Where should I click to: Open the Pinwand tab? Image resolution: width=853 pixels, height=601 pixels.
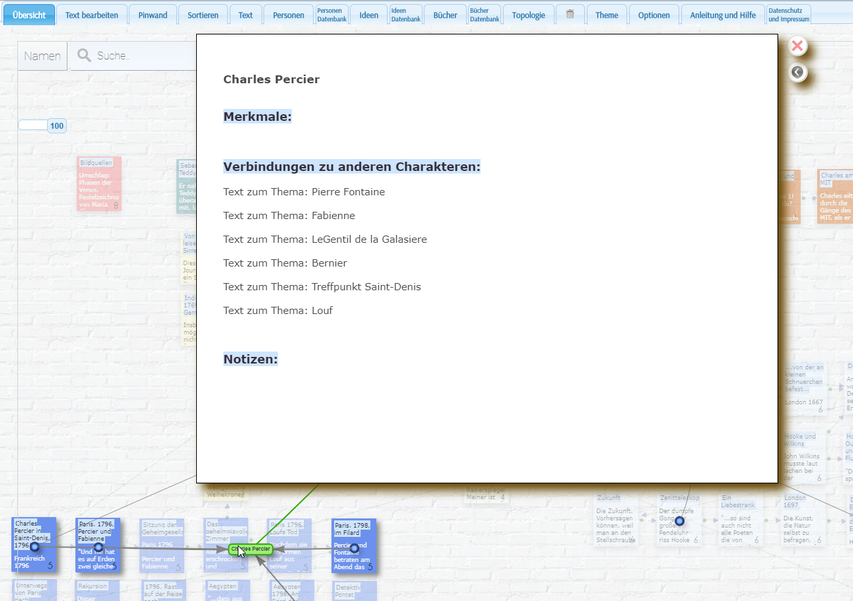153,15
